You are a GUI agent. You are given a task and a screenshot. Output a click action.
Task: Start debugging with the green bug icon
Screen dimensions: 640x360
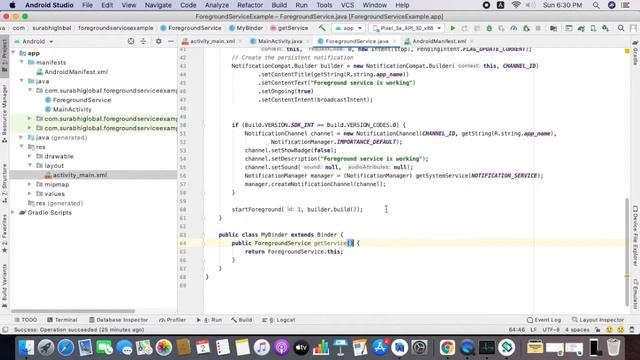489,28
